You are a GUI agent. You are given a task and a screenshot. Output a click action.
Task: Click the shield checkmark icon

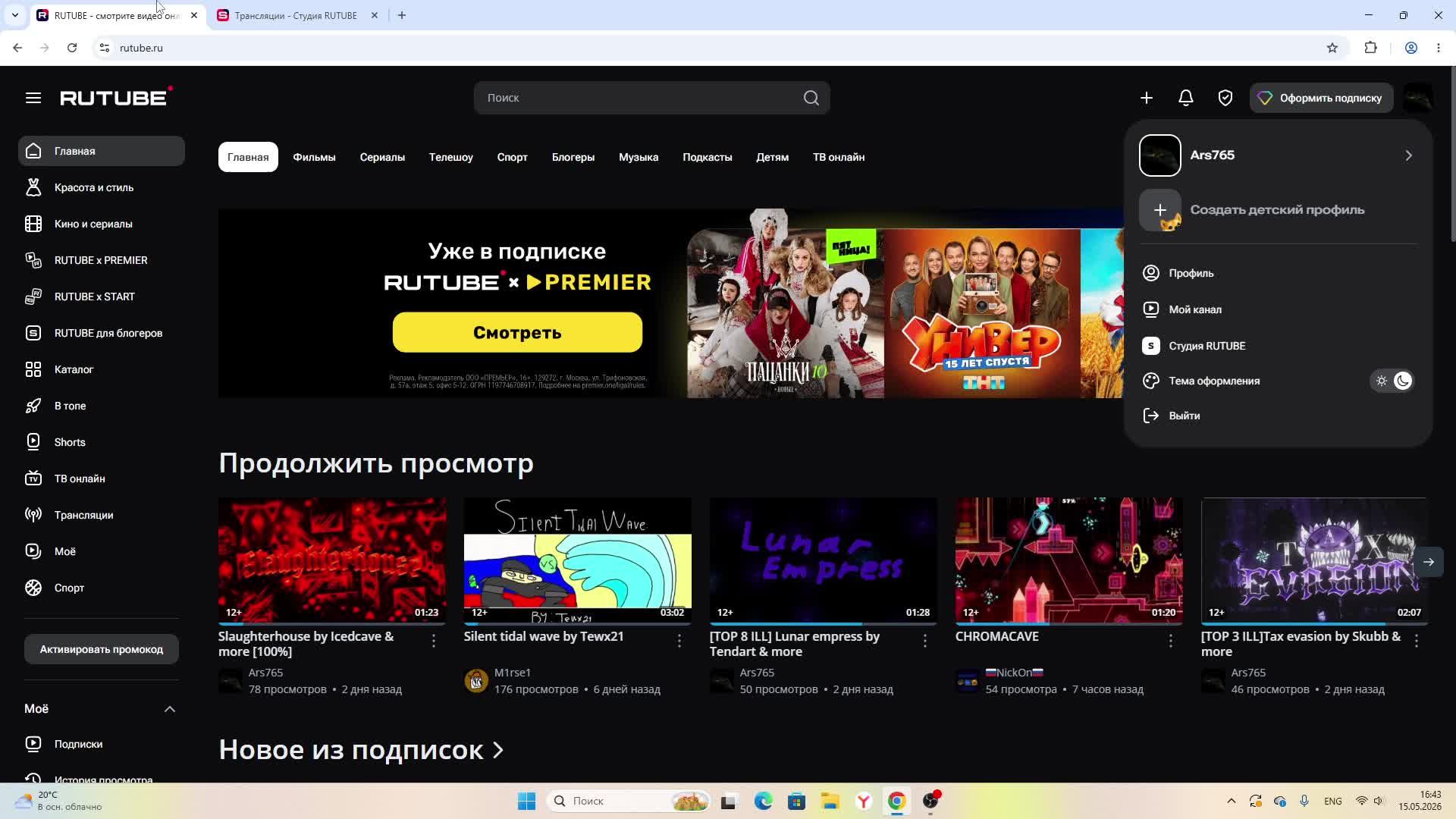(x=1225, y=98)
